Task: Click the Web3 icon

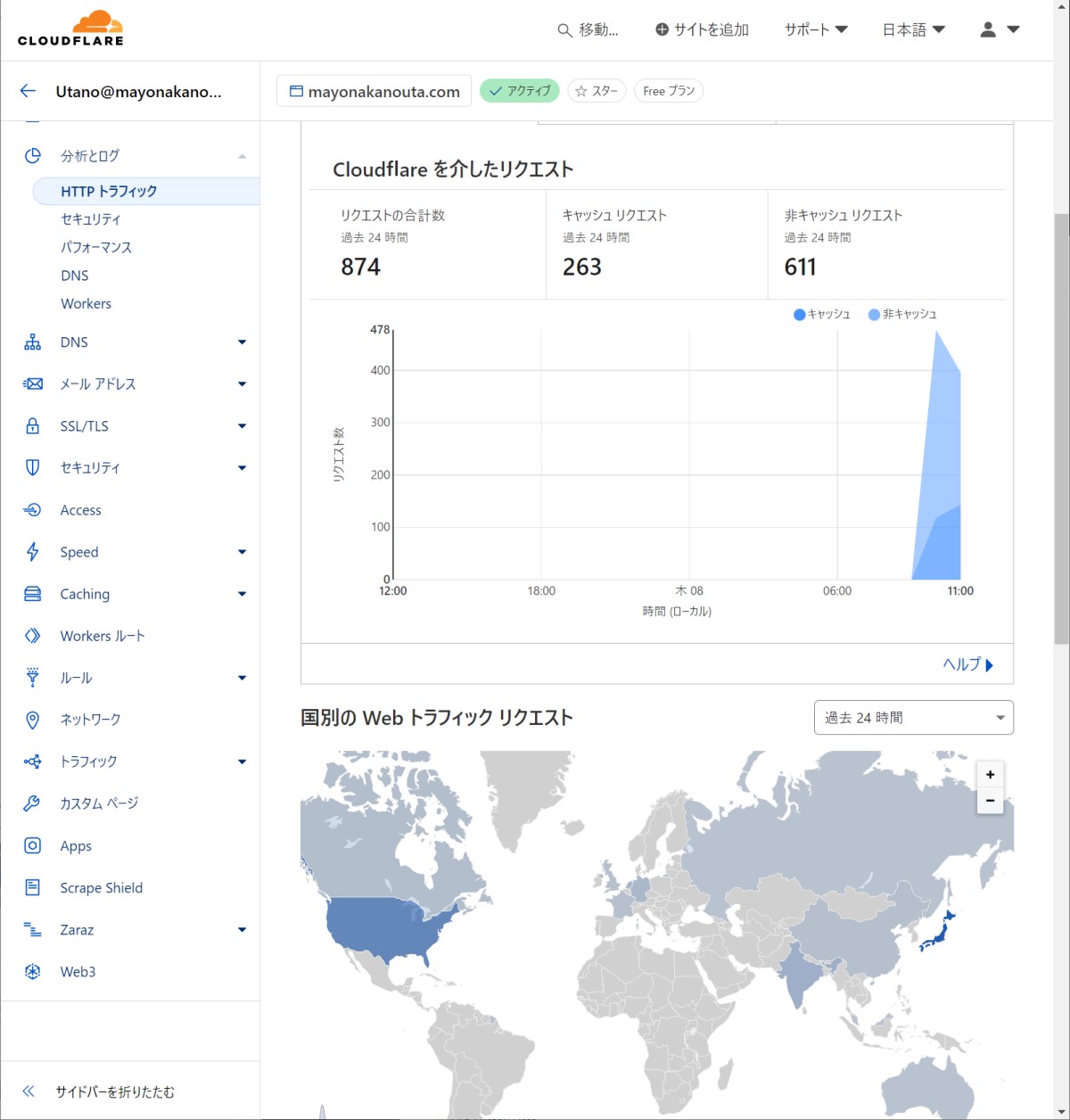Action: click(33, 972)
